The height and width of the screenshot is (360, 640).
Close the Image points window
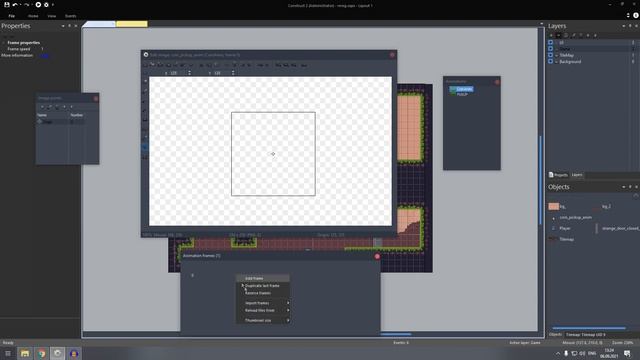tap(96, 98)
